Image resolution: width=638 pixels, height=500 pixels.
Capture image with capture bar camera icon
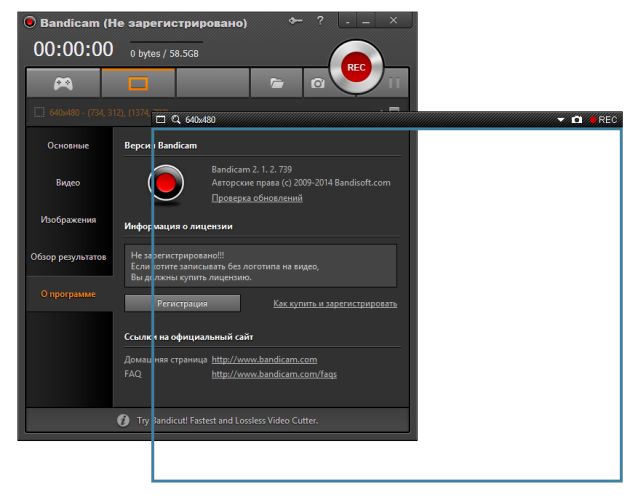tap(577, 120)
